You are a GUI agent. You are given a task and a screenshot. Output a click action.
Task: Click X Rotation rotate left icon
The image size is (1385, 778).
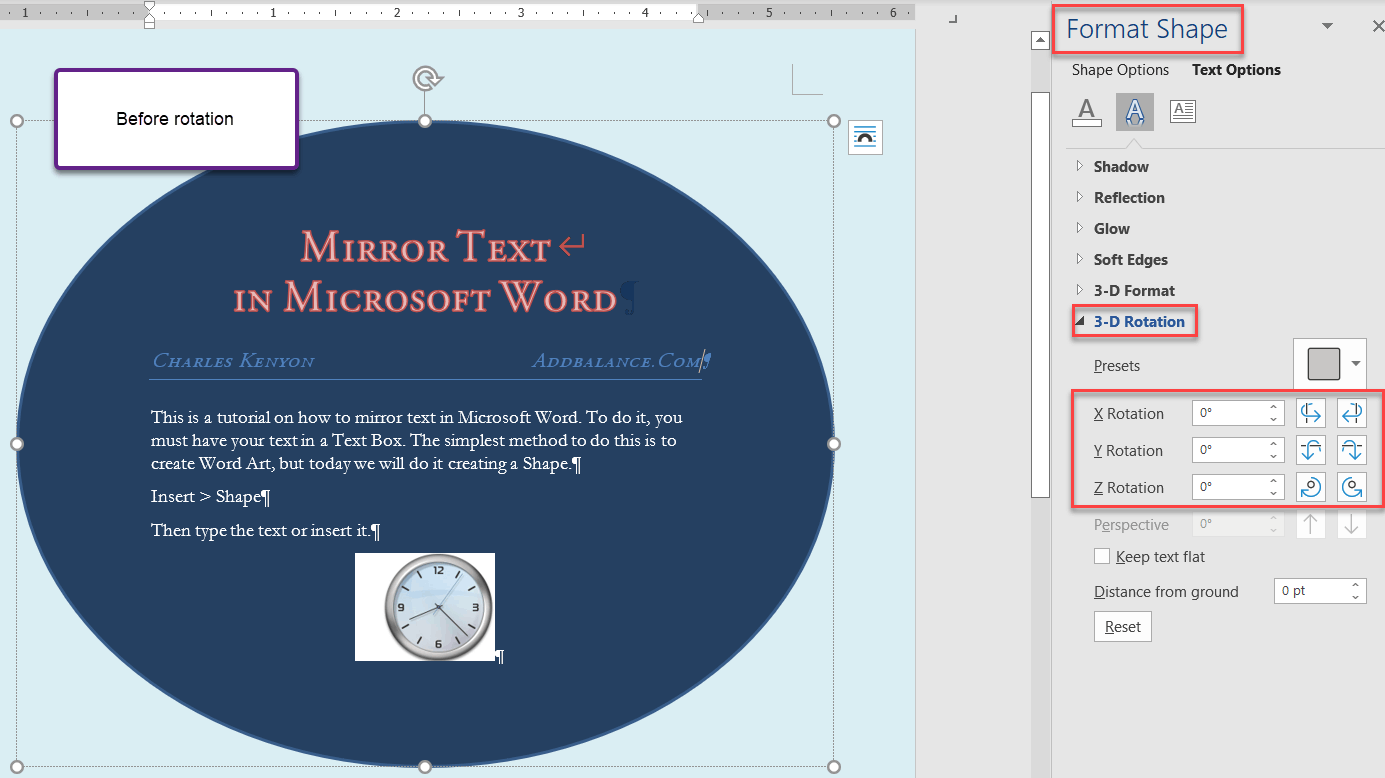coord(1311,413)
